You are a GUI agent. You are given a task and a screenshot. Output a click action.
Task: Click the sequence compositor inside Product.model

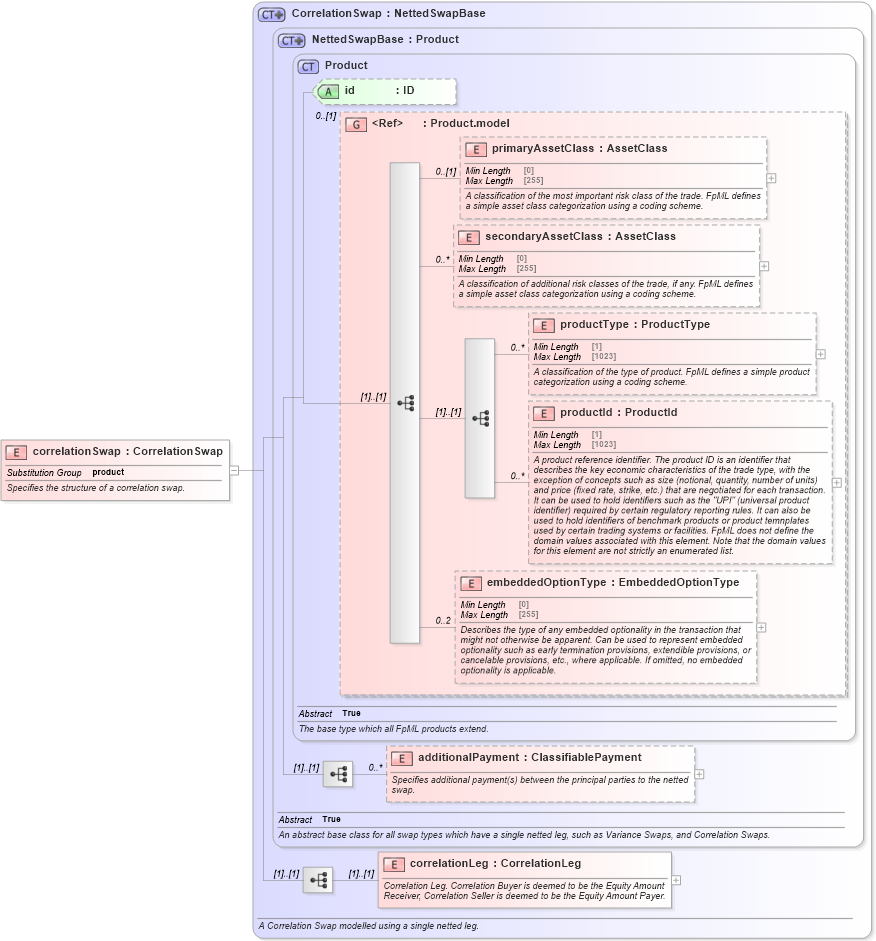coord(404,400)
